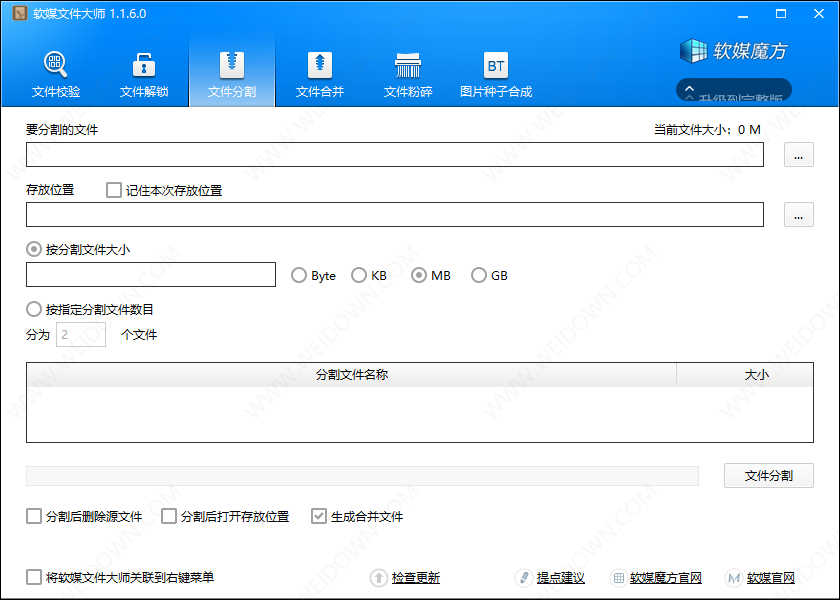Enable 记住本次存放位置 checkbox
The width and height of the screenshot is (840, 600).
(x=114, y=190)
